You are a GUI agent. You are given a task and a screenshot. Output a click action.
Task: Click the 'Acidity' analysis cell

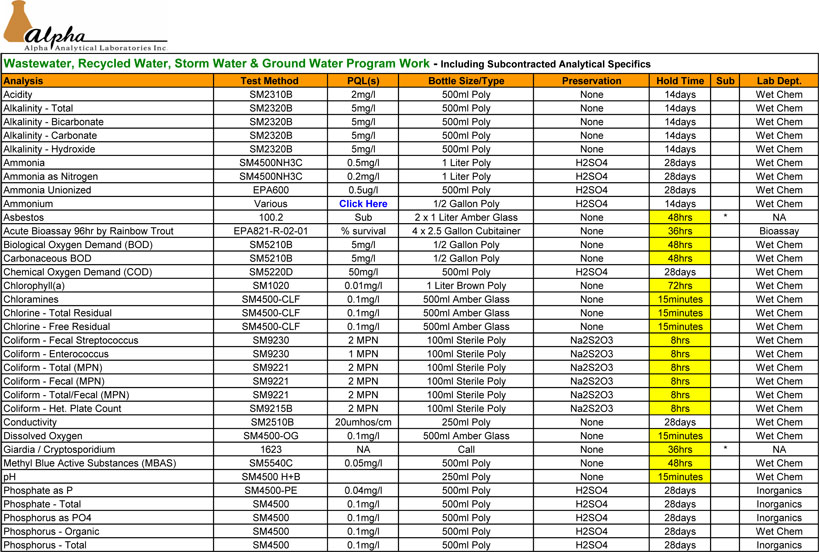pyautogui.click(x=107, y=95)
